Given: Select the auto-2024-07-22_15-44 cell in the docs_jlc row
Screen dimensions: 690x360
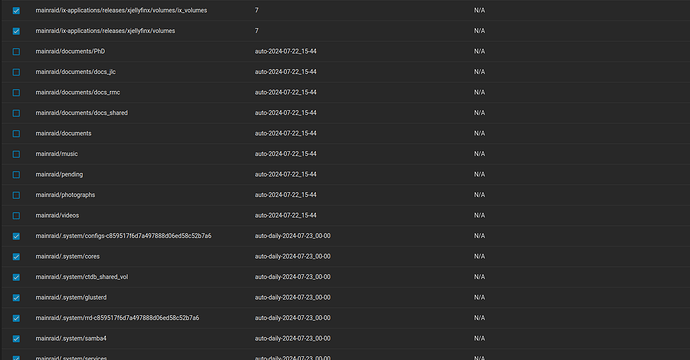Looking at the screenshot, I should (286, 72).
